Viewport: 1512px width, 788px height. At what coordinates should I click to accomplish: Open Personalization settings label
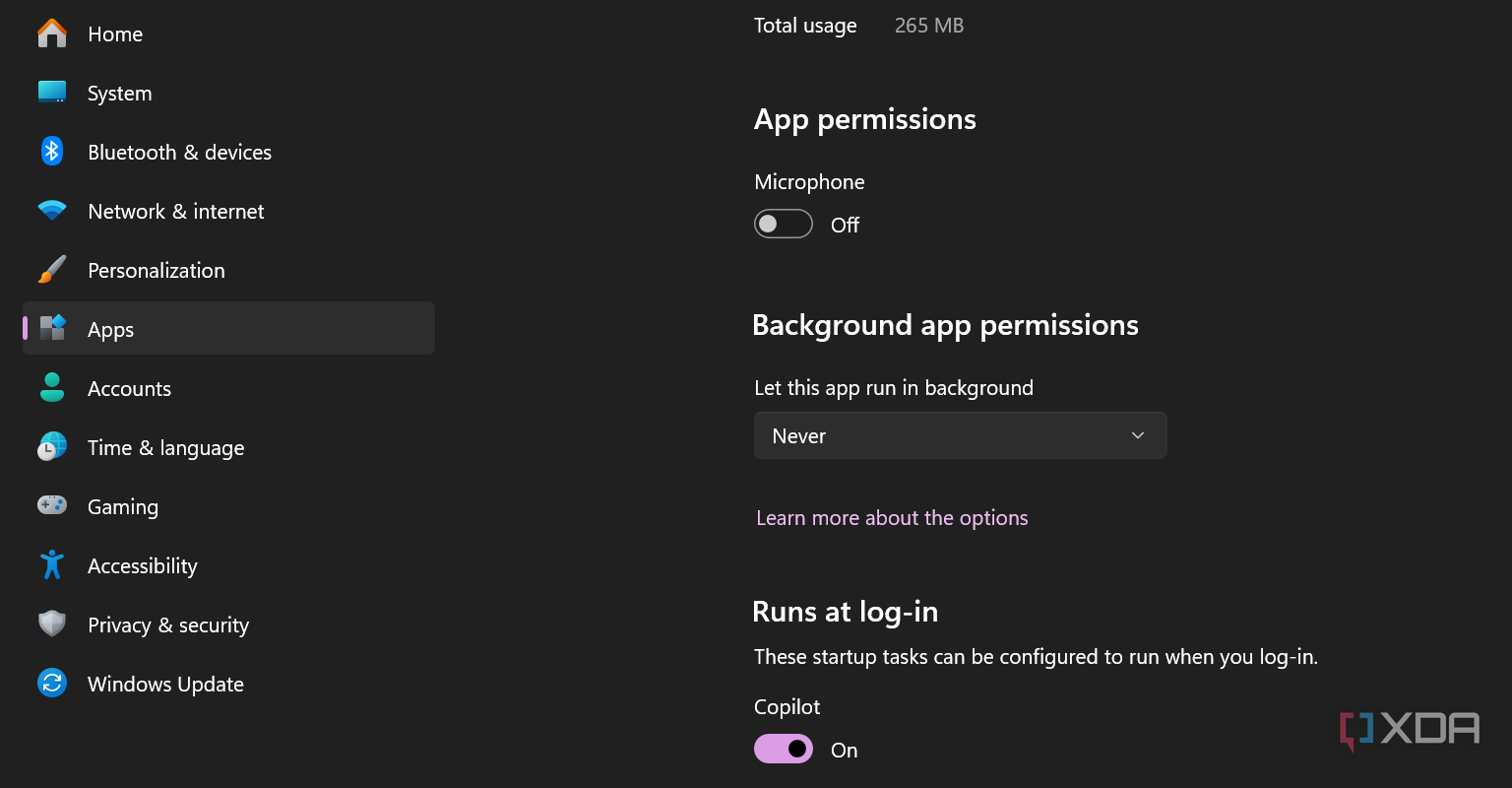tap(157, 270)
